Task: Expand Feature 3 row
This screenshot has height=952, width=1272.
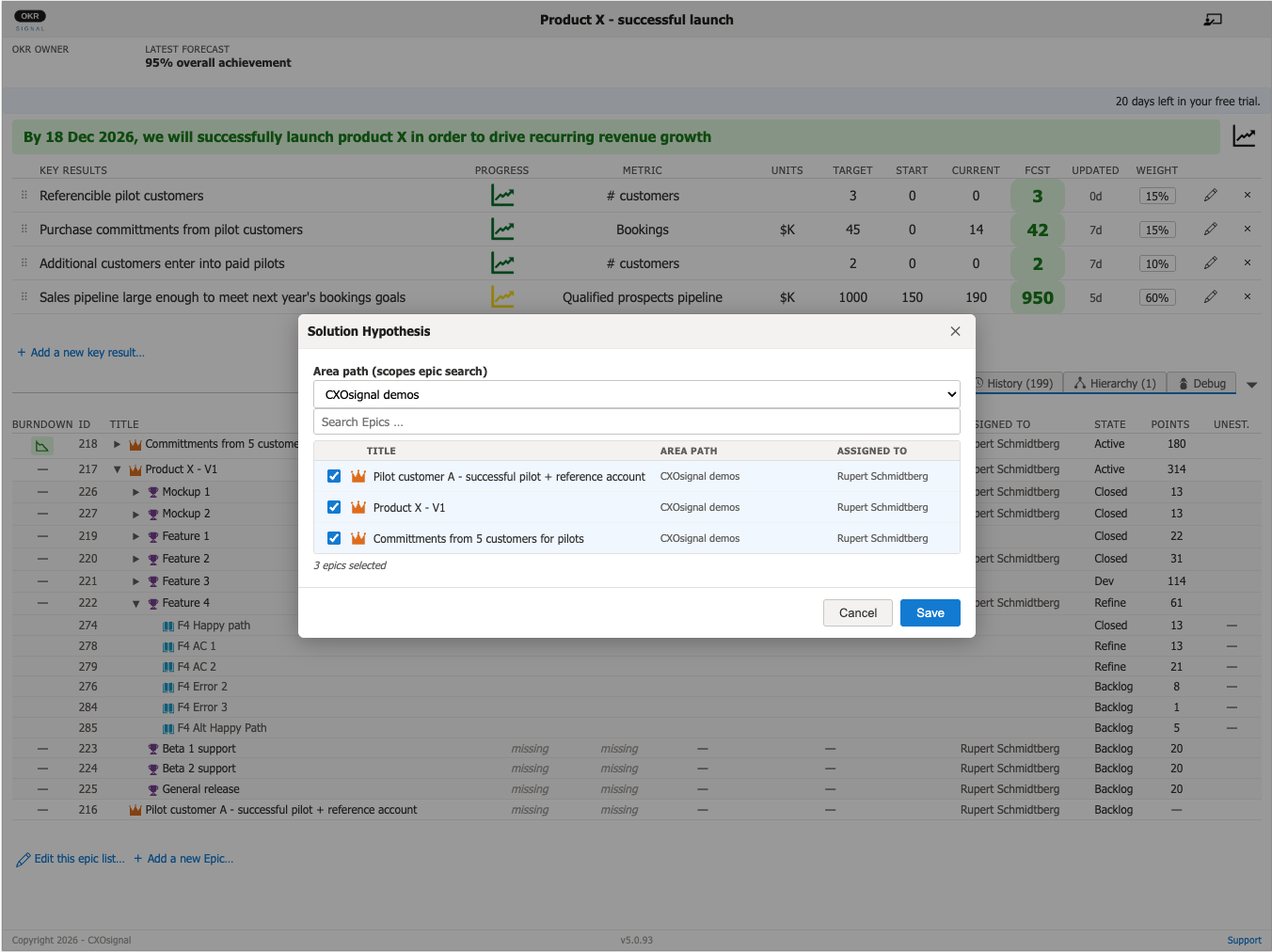Action: click(x=135, y=581)
